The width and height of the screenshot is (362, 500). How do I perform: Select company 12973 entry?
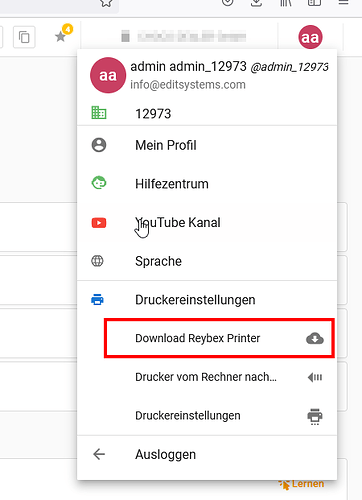(x=207, y=114)
